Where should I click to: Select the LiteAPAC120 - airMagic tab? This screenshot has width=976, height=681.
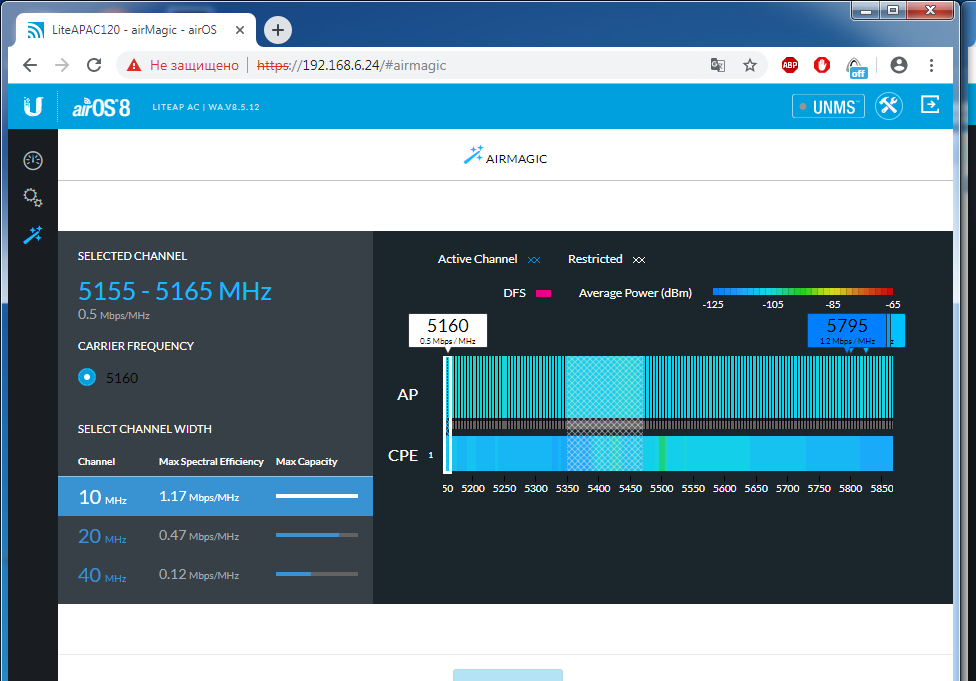tap(136, 30)
